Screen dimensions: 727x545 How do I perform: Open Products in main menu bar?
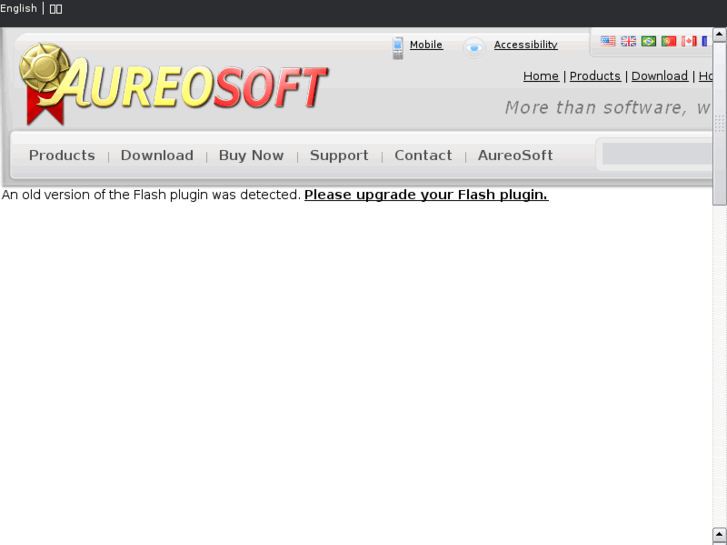(x=62, y=155)
